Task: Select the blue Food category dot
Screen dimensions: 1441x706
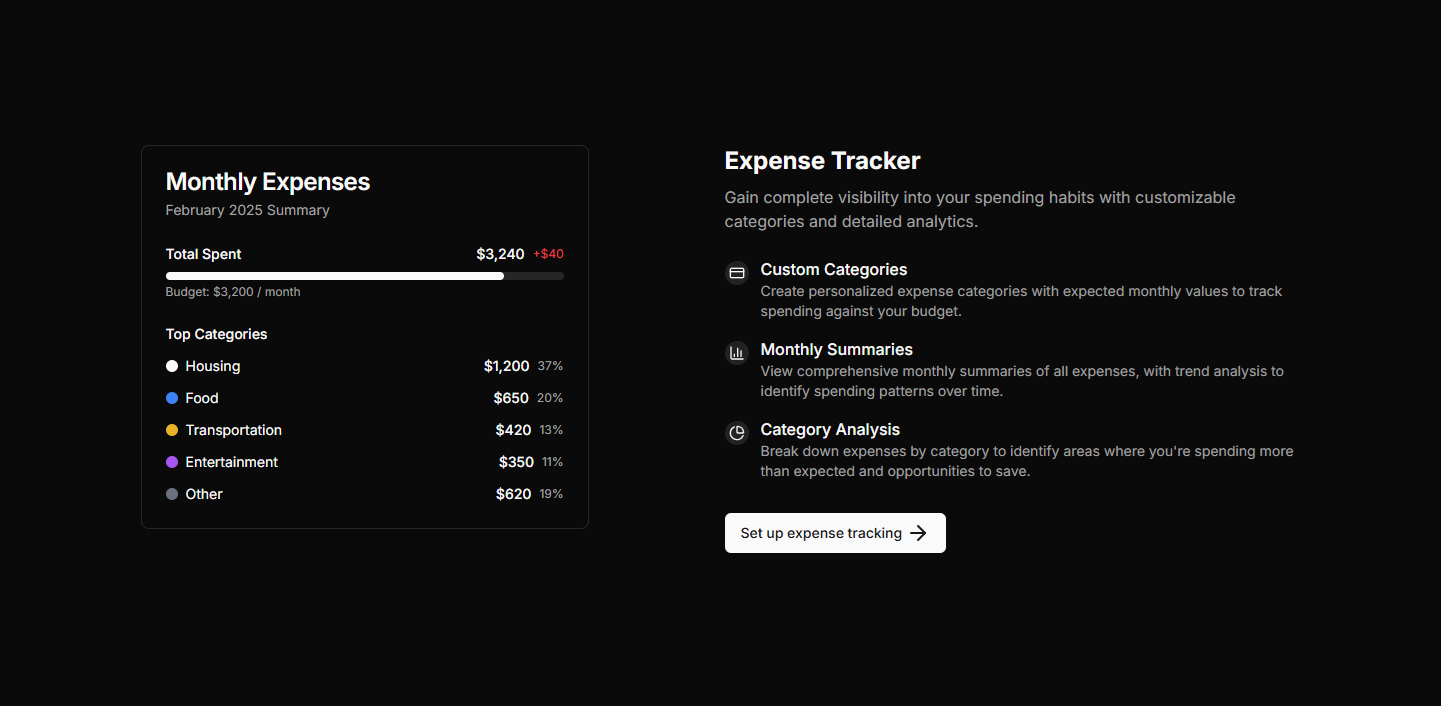Action: (172, 398)
